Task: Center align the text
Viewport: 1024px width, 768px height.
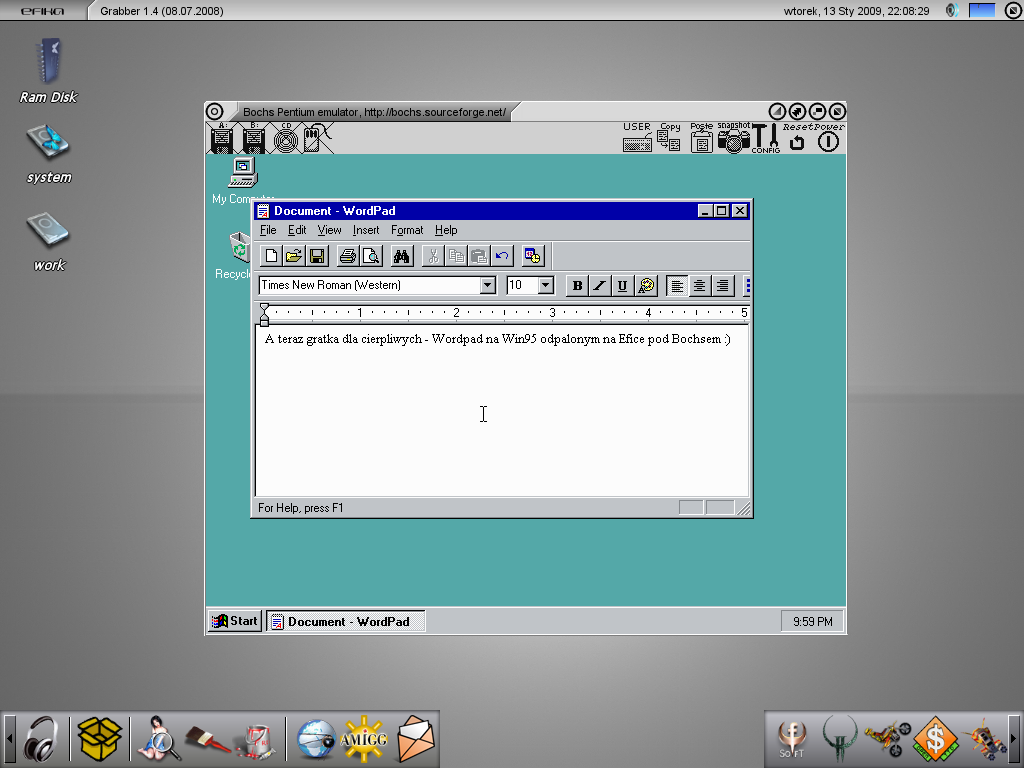Action: click(699, 285)
